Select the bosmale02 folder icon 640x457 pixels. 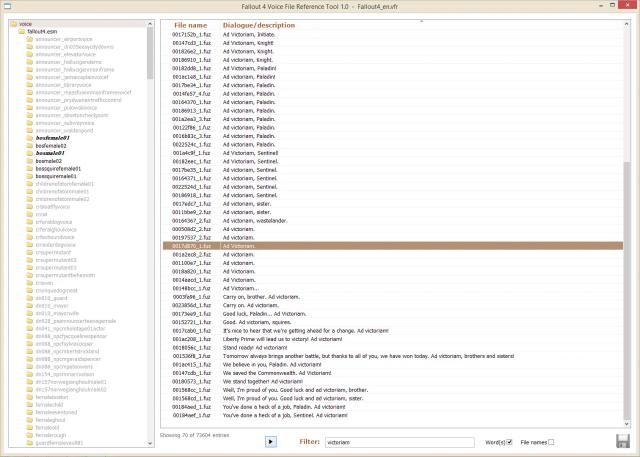tap(29, 161)
